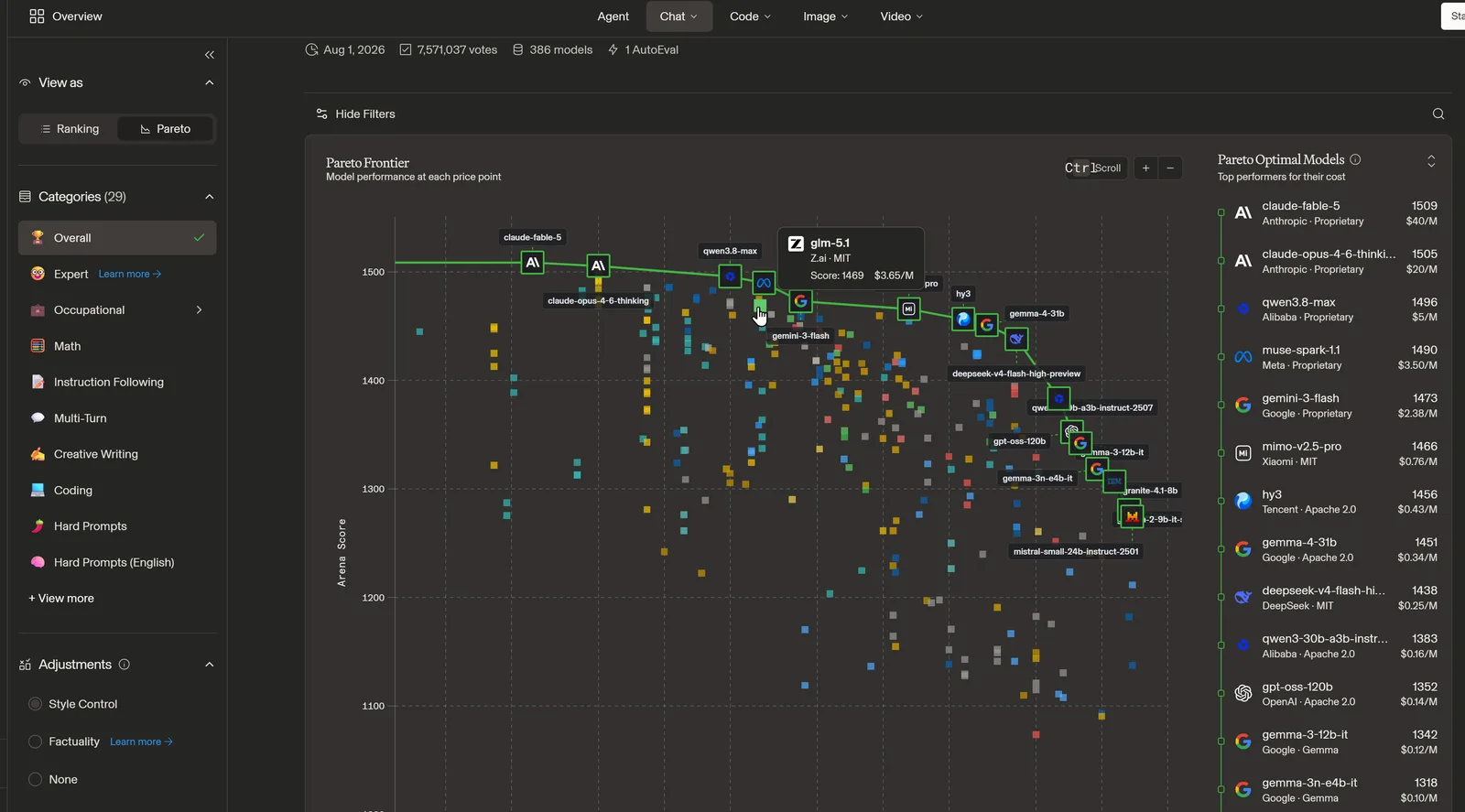Click the 1 AutoEval stat
The width and height of the screenshot is (1465, 812).
(643, 49)
